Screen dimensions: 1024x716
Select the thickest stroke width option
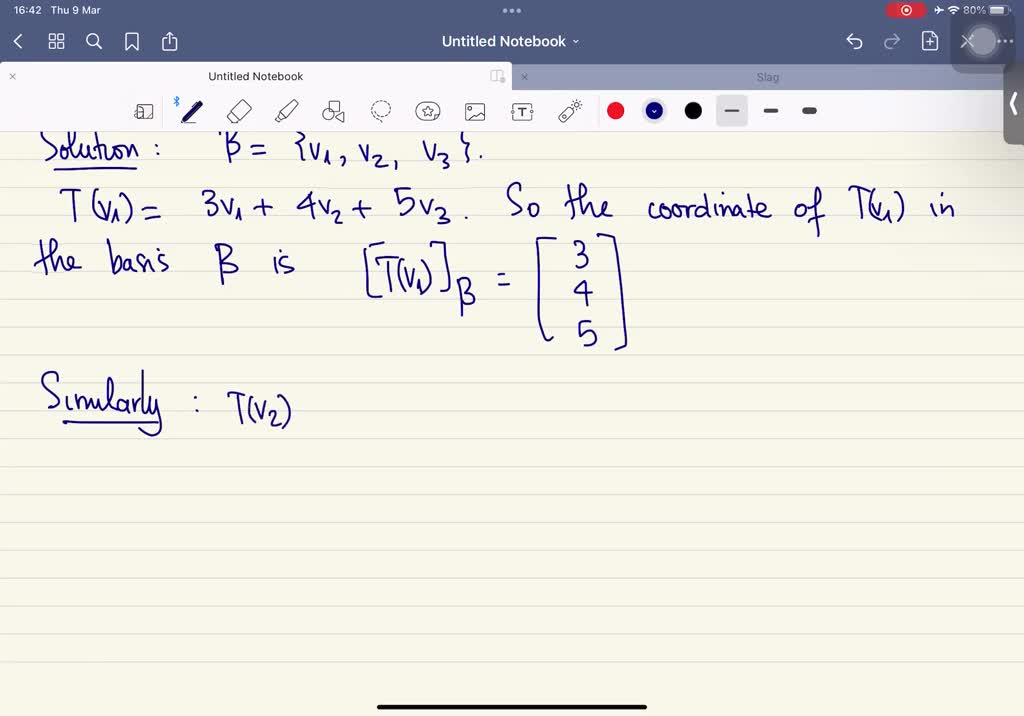(809, 111)
